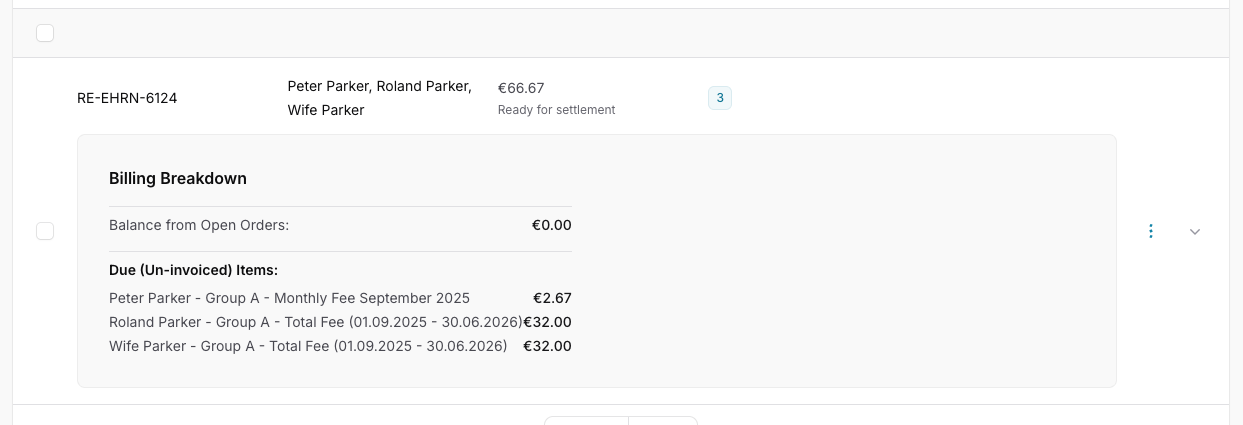This screenshot has height=425, width=1243.
Task: Click the Ready for settlement status
Action: point(556,110)
